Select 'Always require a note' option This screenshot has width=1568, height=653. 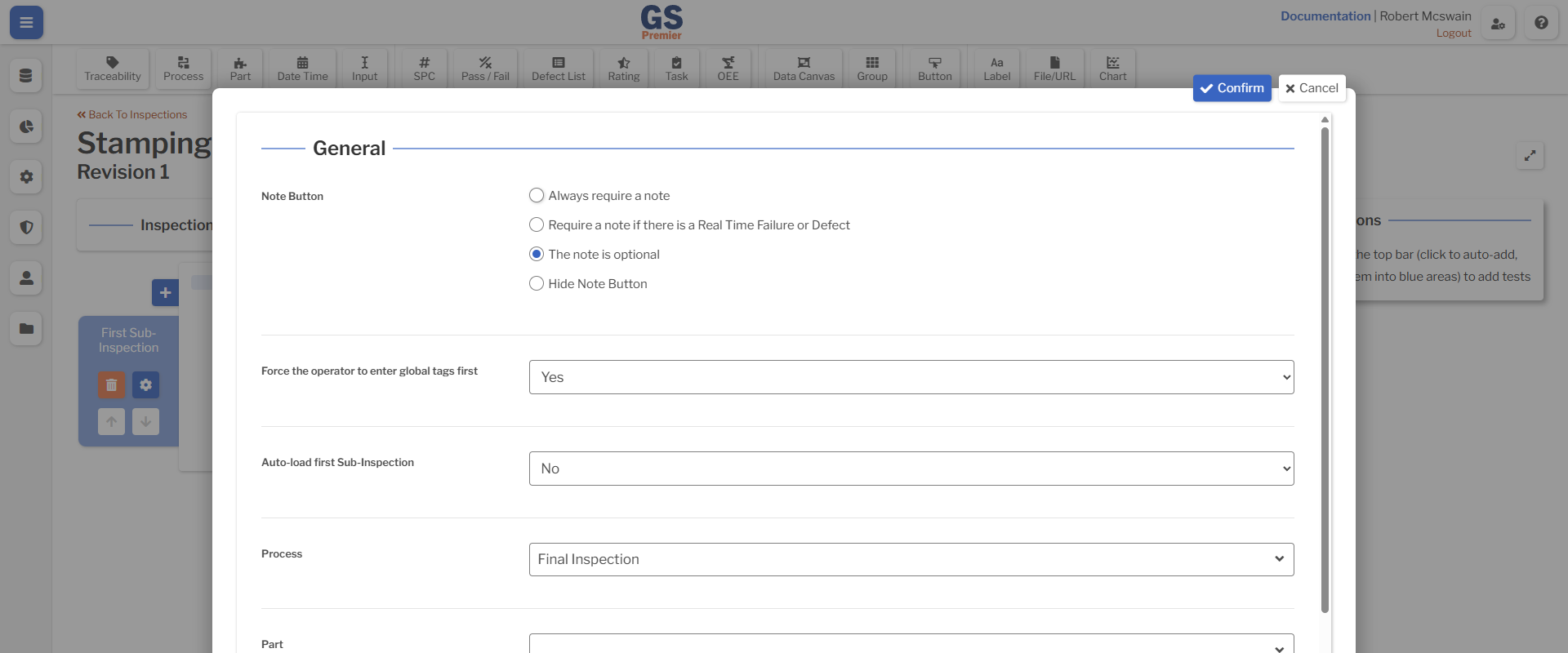click(x=537, y=196)
